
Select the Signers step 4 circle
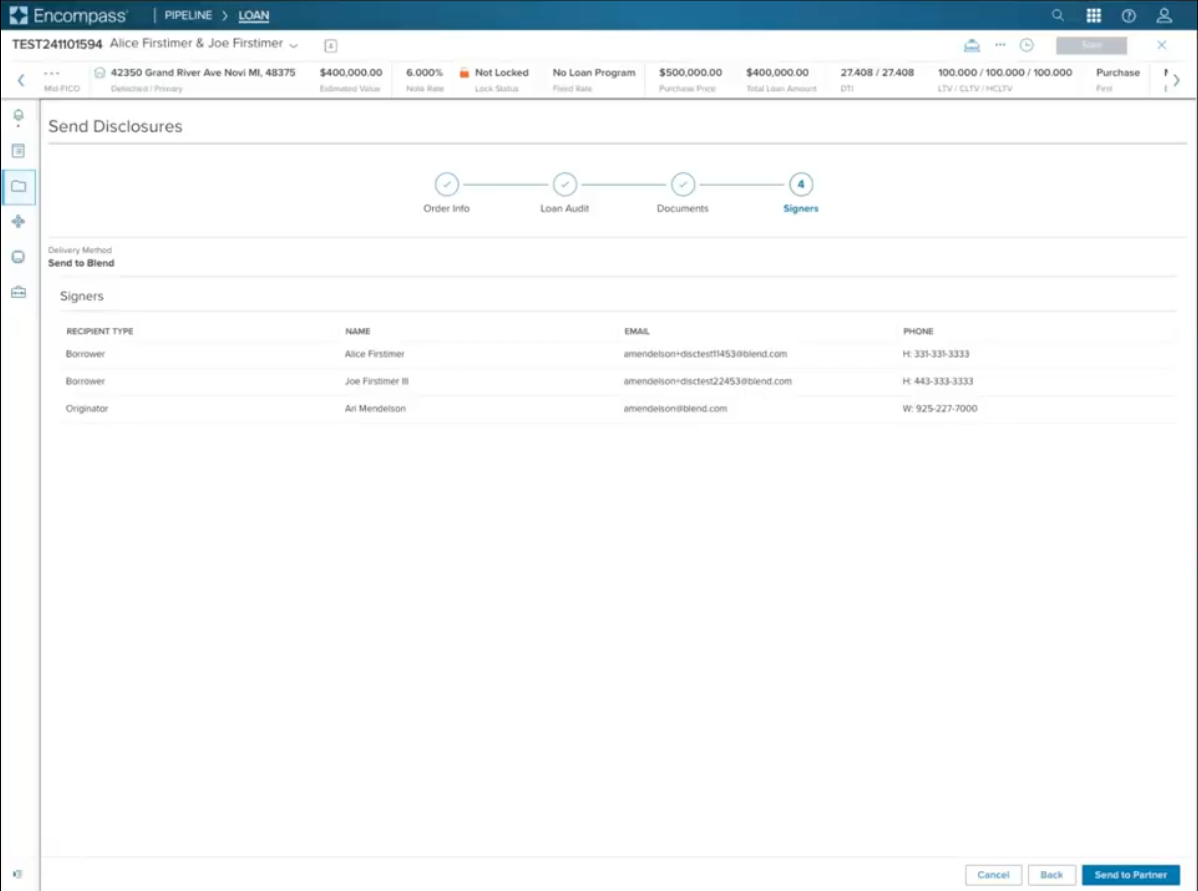(x=801, y=184)
